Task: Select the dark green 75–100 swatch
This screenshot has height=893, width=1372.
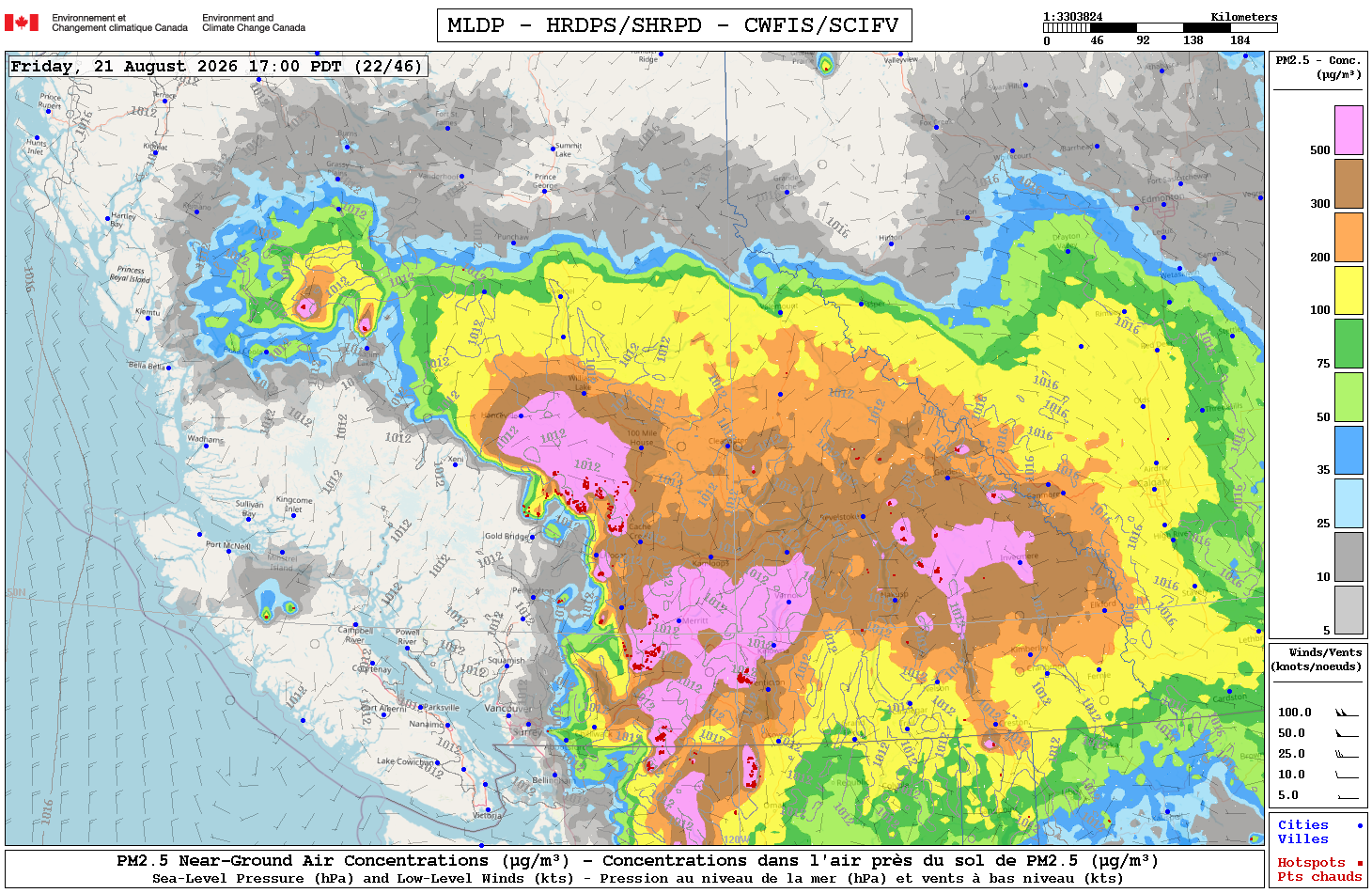Action: [1349, 343]
